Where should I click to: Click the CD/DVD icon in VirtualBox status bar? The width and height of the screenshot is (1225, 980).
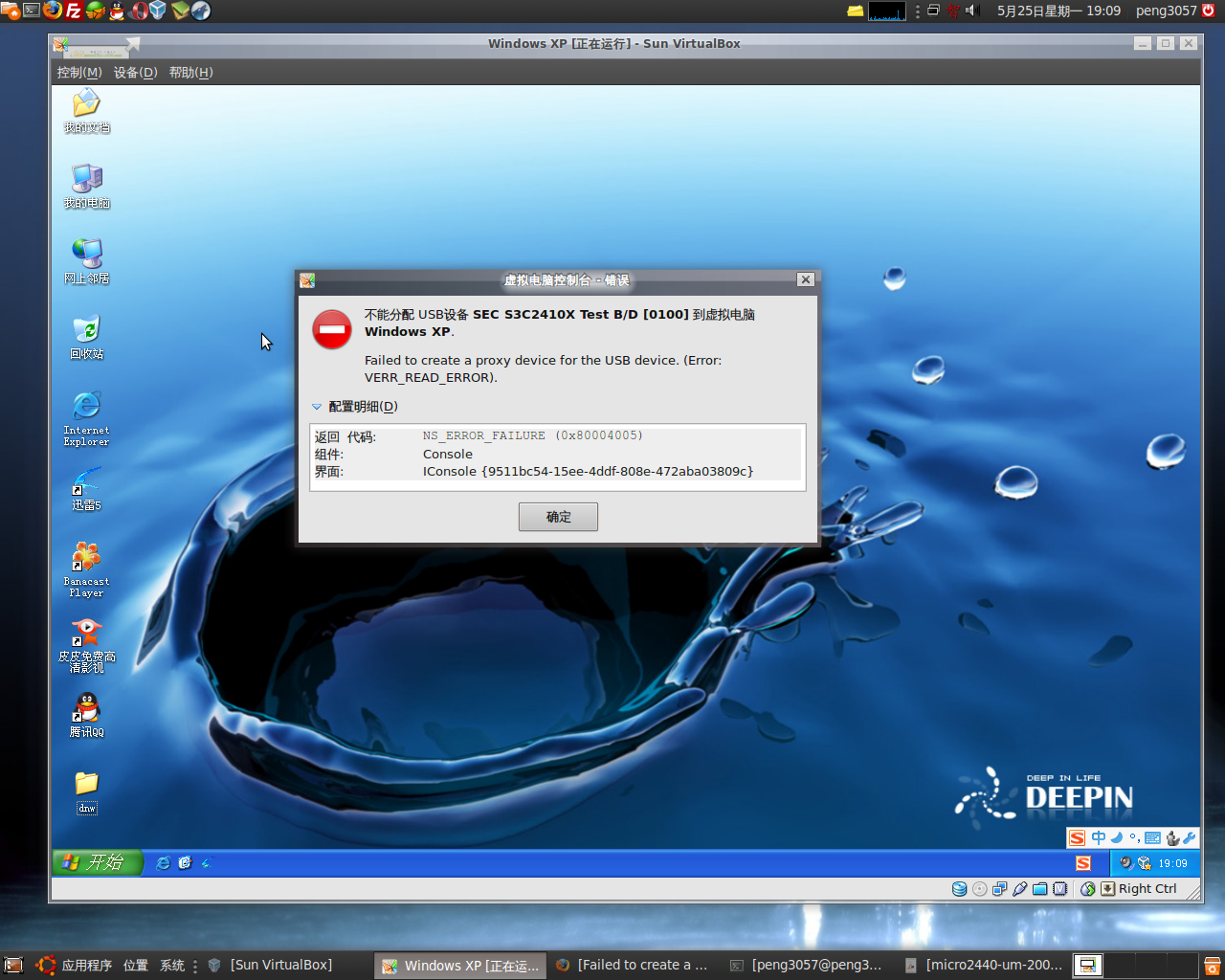(979, 889)
